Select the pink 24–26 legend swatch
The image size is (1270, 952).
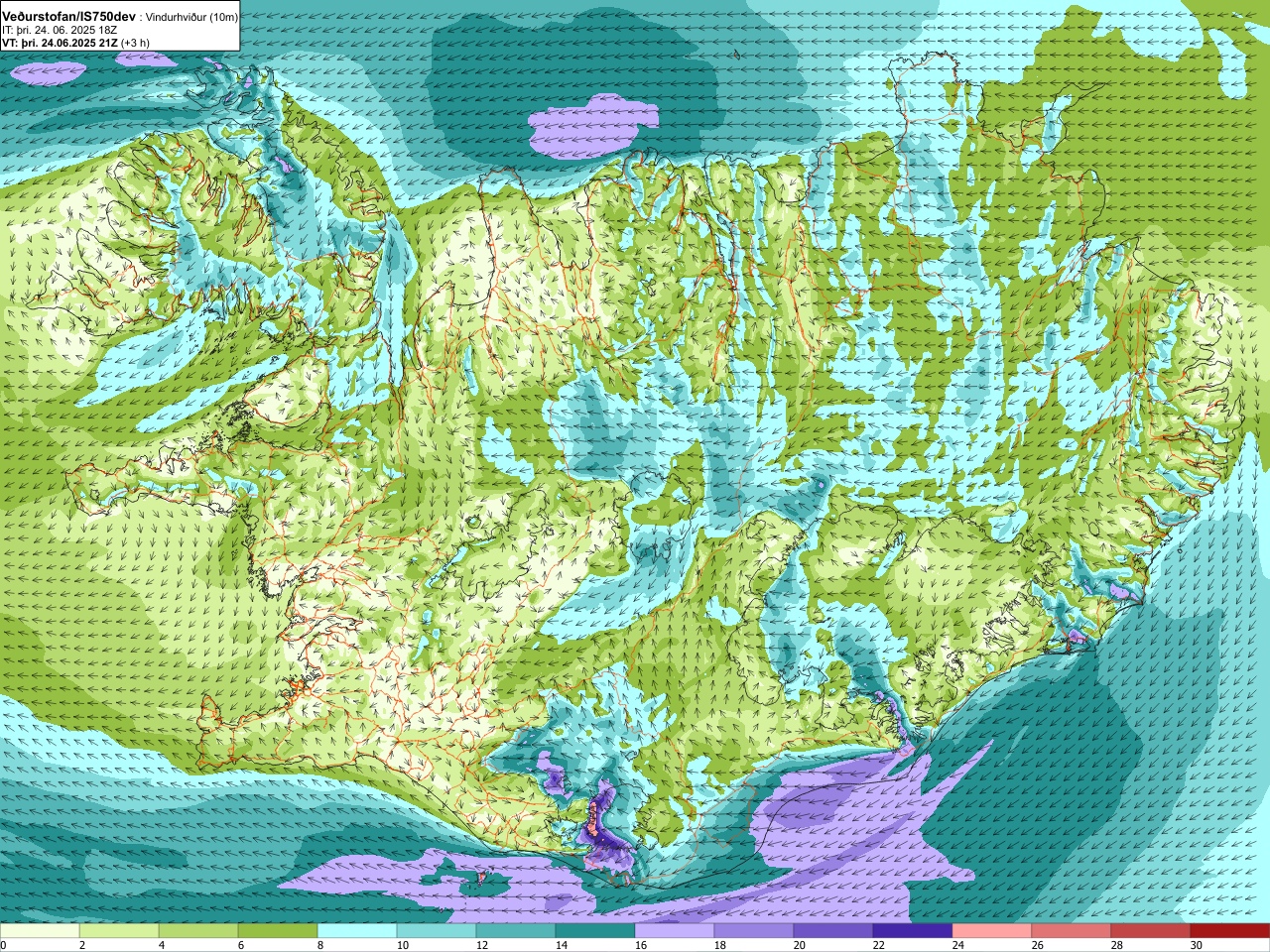tap(992, 931)
